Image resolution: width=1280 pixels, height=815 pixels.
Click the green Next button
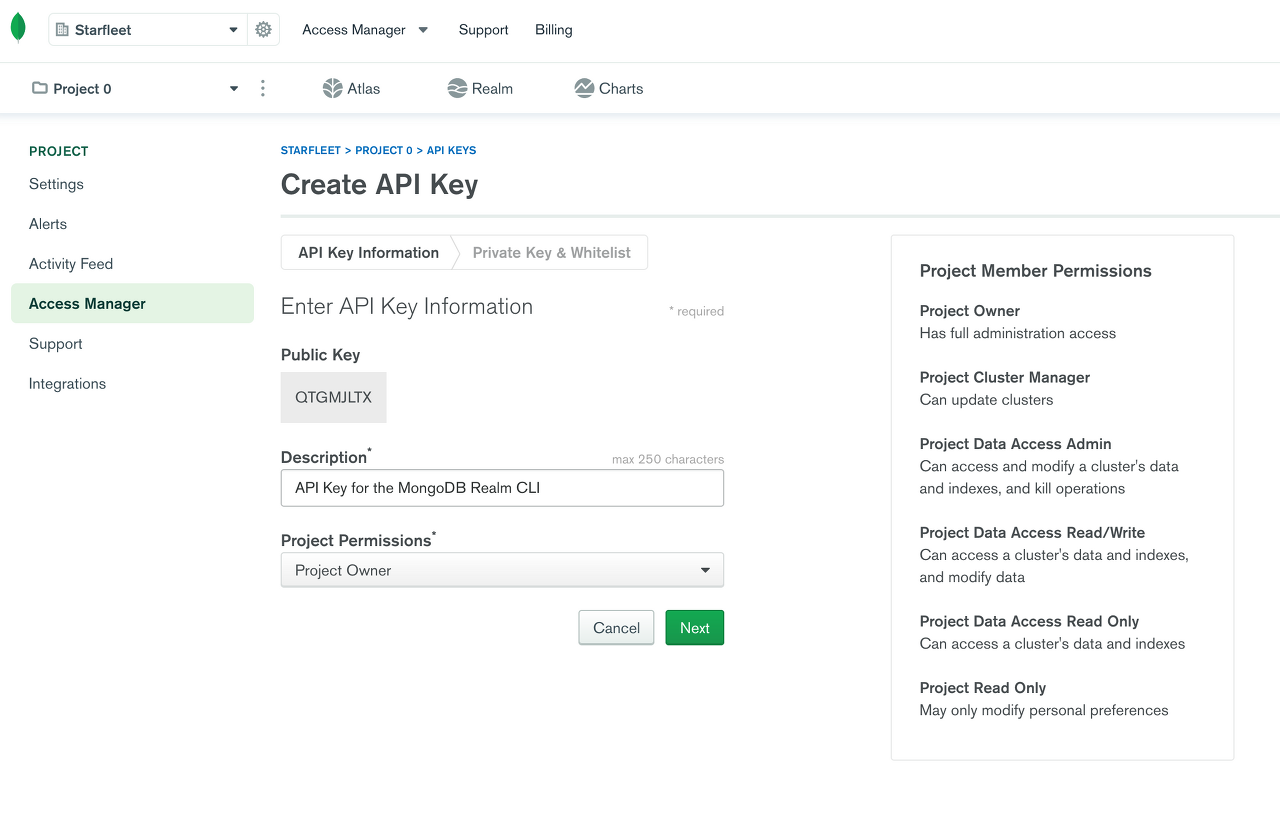click(695, 628)
